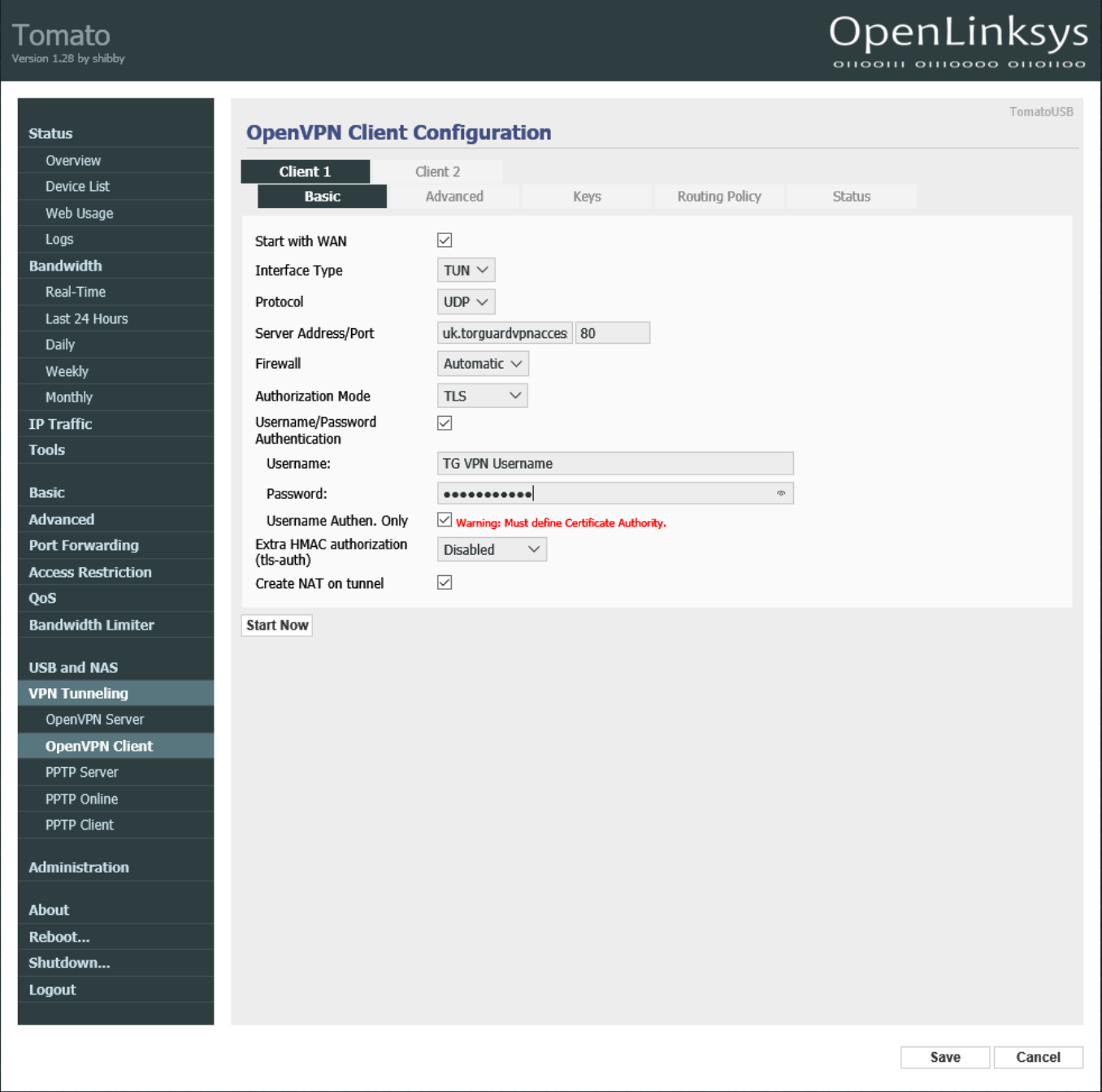Open the Routing Policy tab
The image size is (1102, 1092).
pyautogui.click(x=719, y=197)
